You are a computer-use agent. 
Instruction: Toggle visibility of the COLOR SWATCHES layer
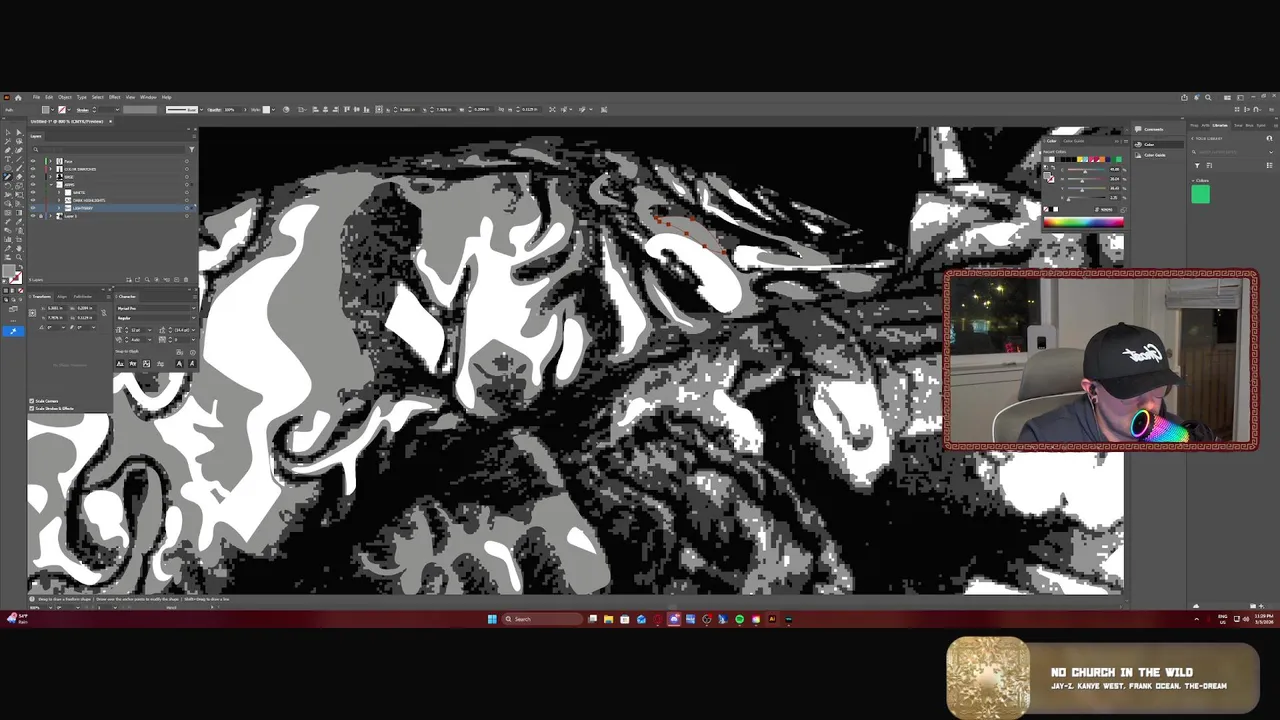click(33, 169)
